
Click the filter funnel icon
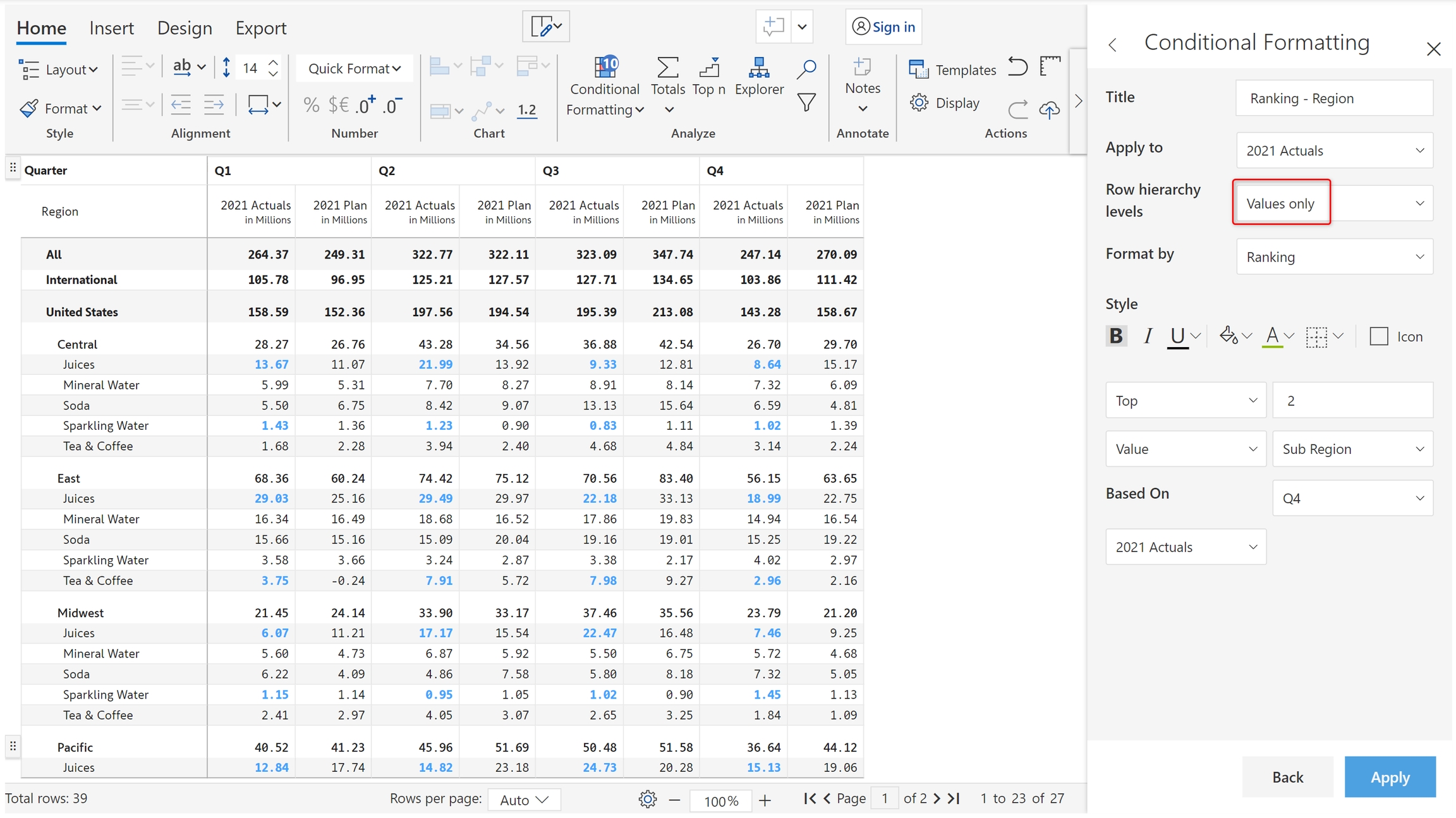(x=806, y=102)
